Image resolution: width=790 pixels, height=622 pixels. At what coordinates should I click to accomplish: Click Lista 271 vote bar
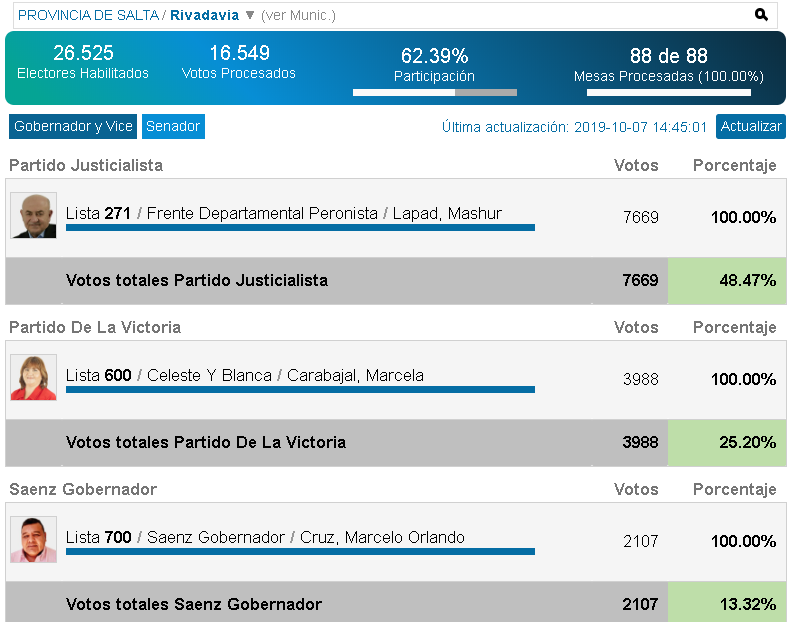(300, 228)
